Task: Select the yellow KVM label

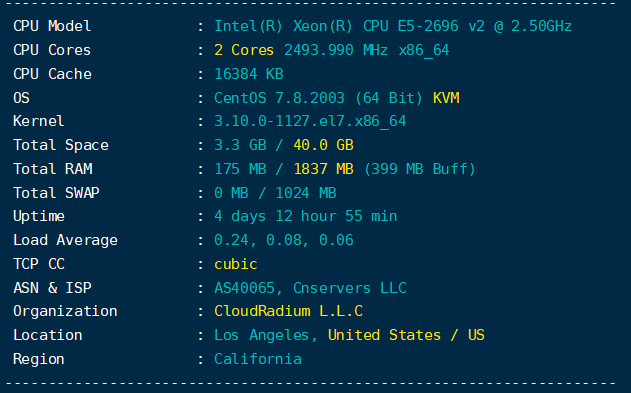Action: [446, 98]
